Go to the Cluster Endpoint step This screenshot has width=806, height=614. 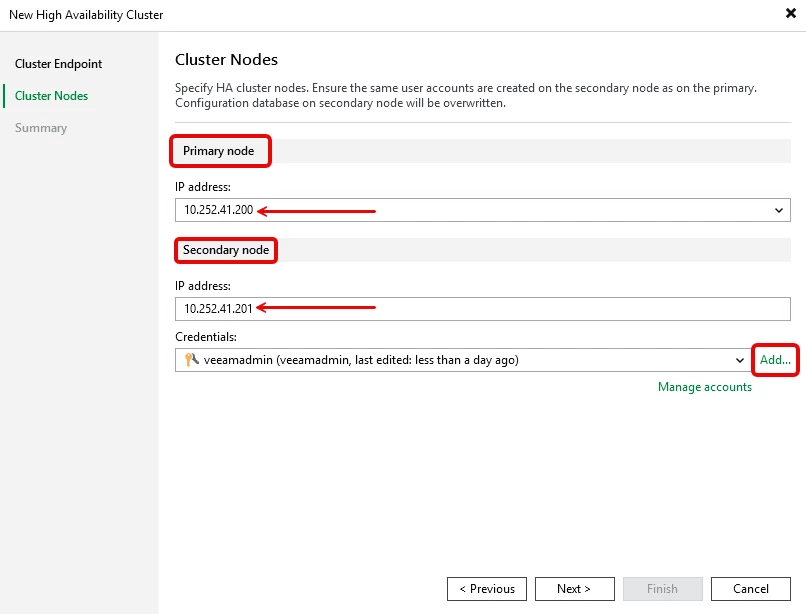click(x=58, y=64)
